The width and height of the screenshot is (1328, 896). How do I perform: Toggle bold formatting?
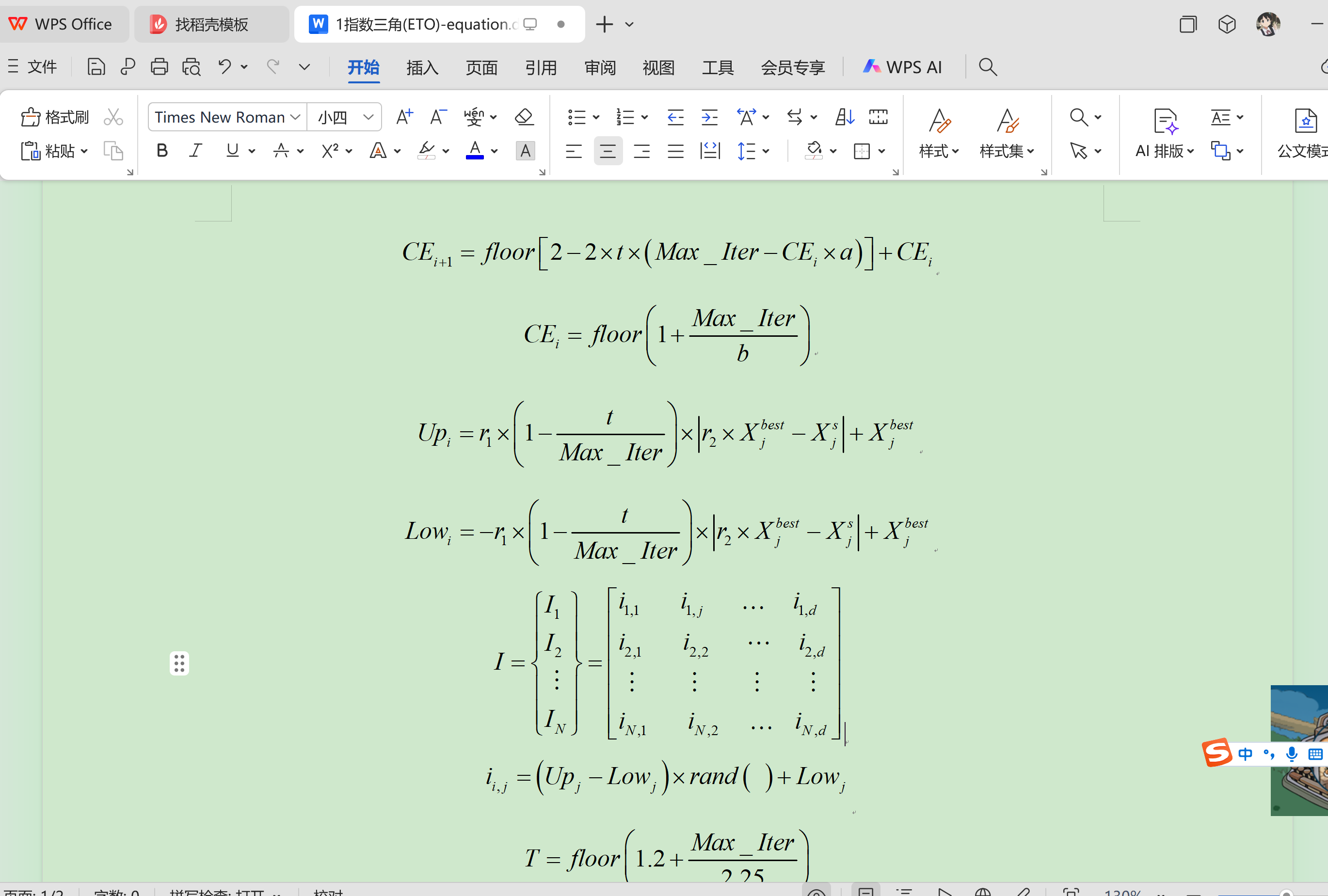pos(162,151)
